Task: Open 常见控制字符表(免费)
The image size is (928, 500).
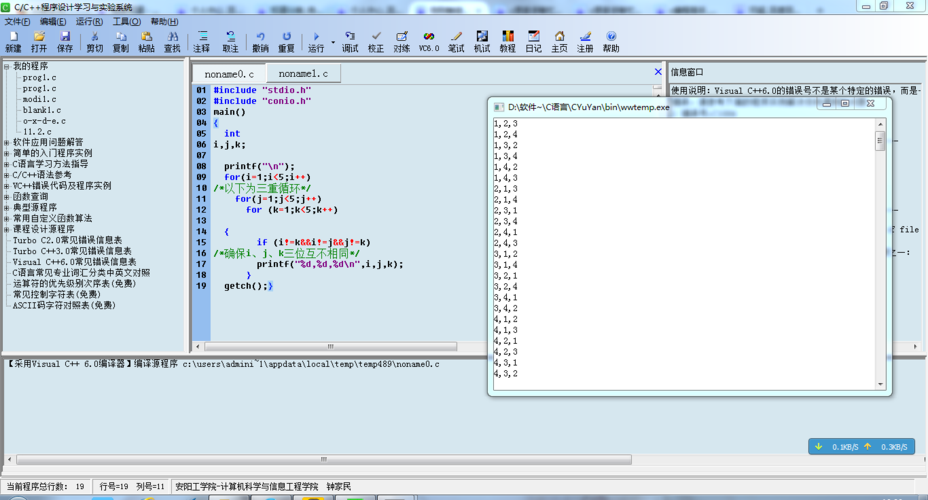Action: (56, 294)
